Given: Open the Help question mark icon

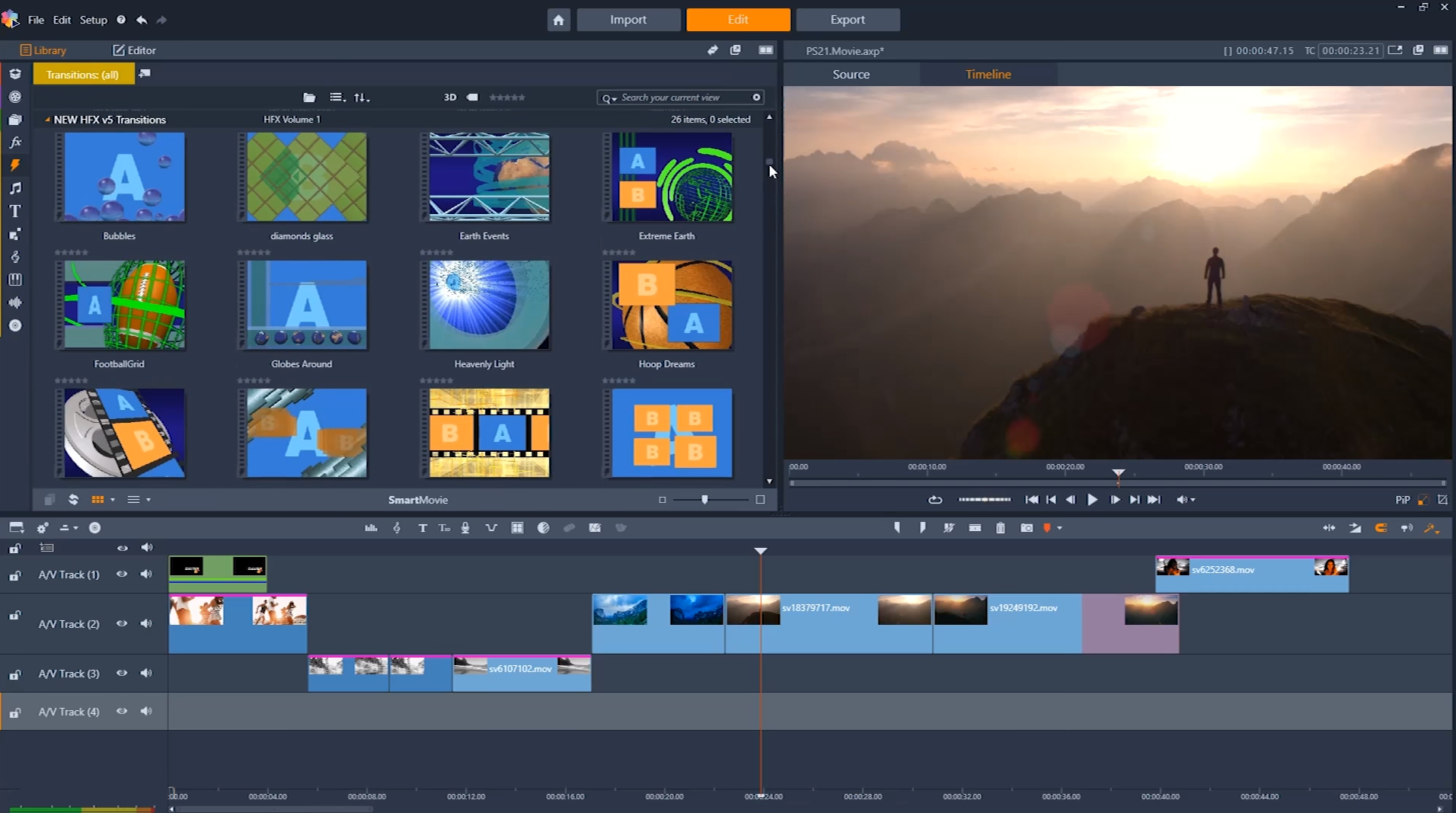Looking at the screenshot, I should pos(121,20).
